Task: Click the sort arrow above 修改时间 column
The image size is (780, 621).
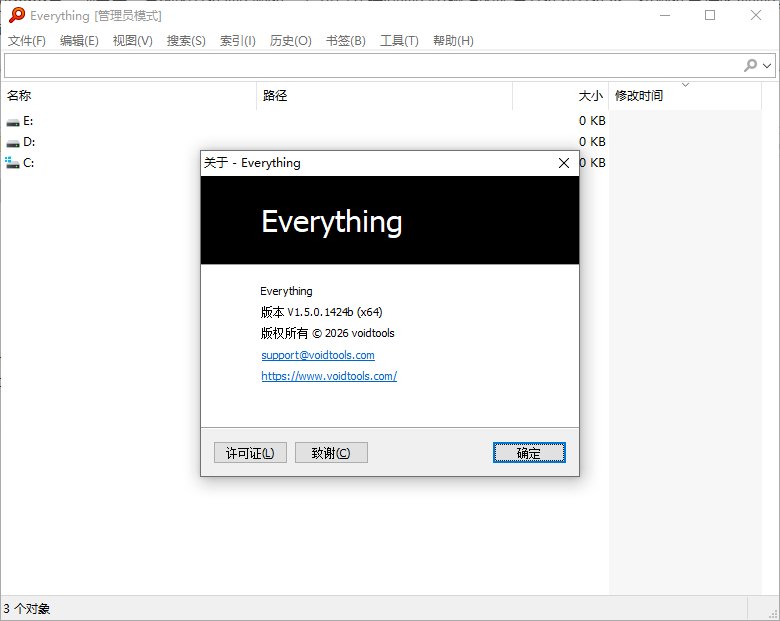Action: coord(685,85)
